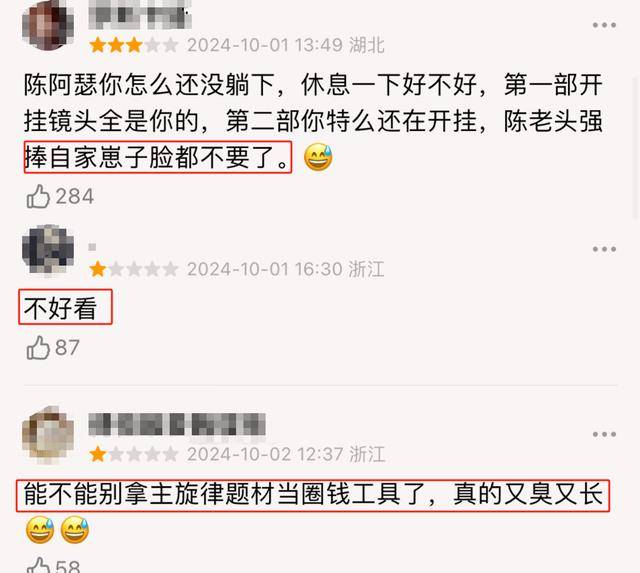Click one-star rating on 10-02 review
The image size is (640, 573).
(134, 454)
